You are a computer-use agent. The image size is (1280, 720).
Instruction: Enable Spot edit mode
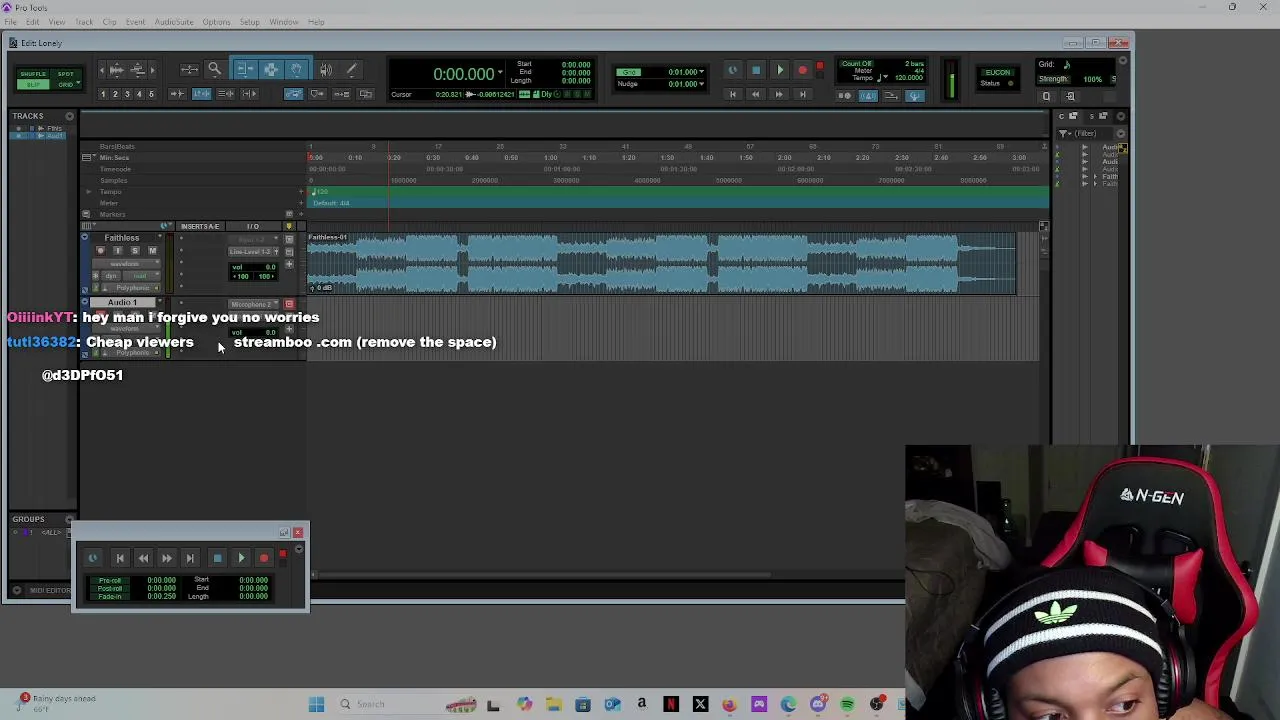[x=66, y=74]
